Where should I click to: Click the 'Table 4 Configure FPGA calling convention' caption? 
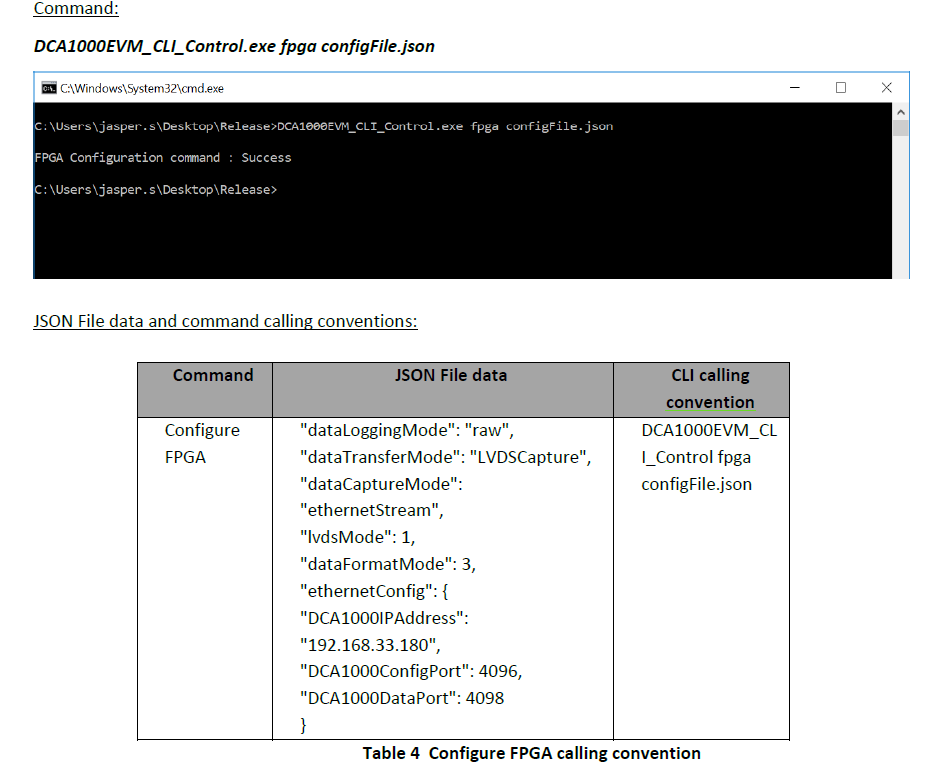click(531, 753)
